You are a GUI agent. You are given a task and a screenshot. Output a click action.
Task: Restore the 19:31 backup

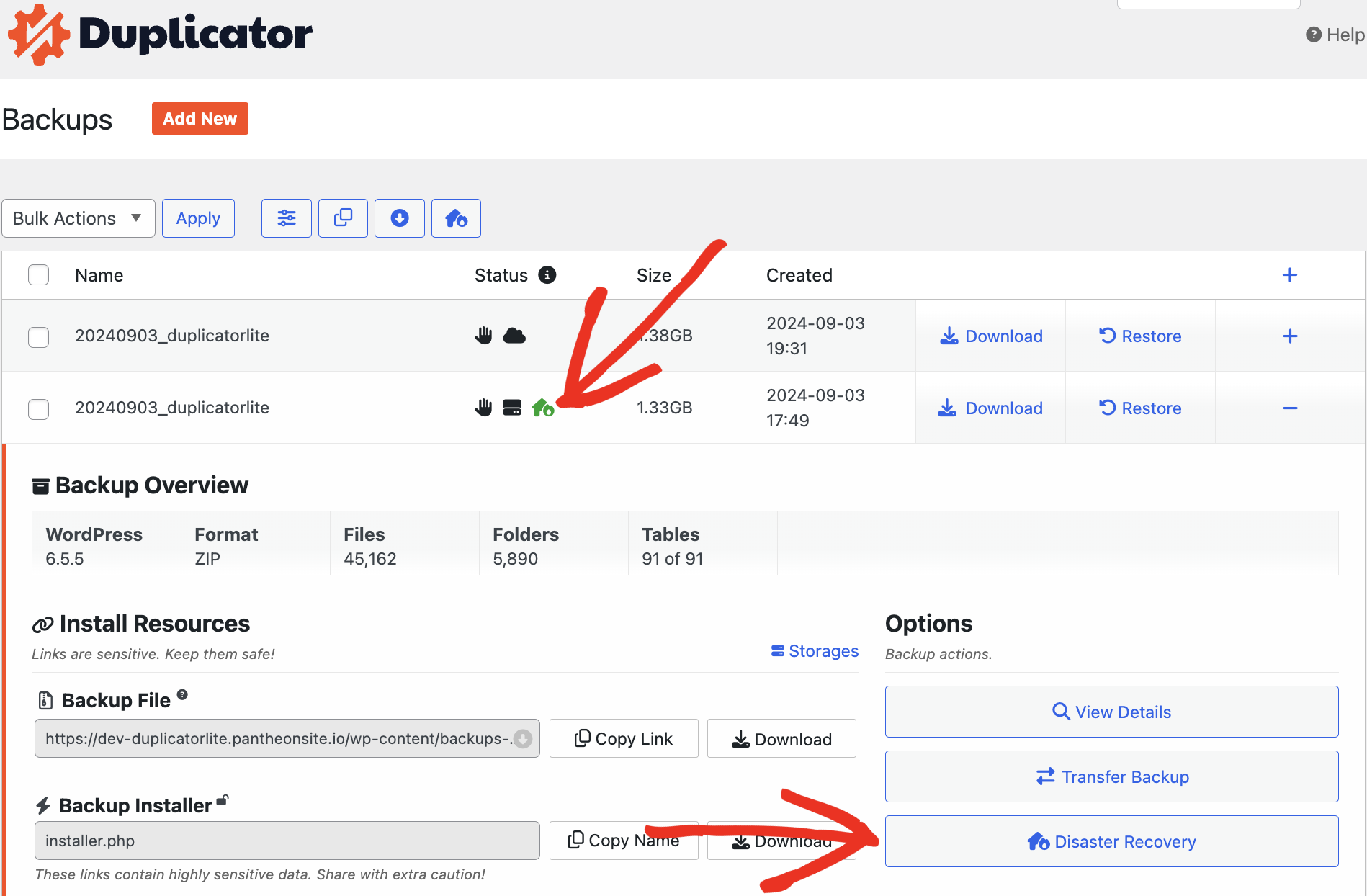[1140, 336]
